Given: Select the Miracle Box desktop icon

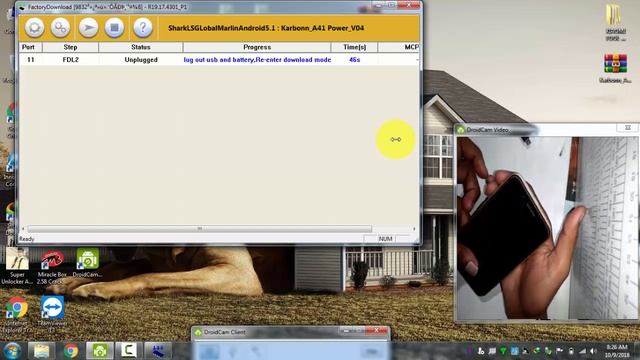Looking at the screenshot, I should [x=52, y=267].
